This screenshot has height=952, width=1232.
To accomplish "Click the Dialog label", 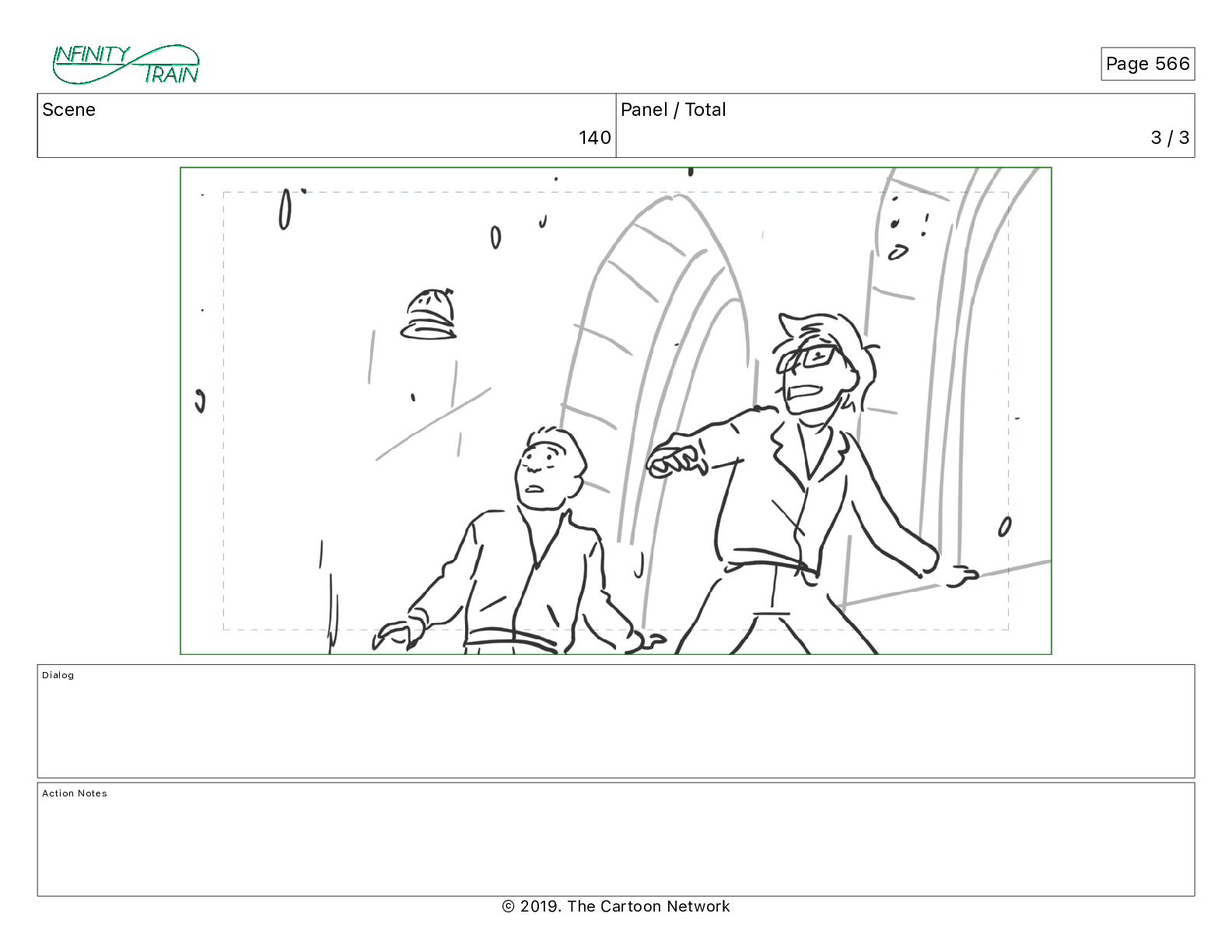I will point(58,675).
